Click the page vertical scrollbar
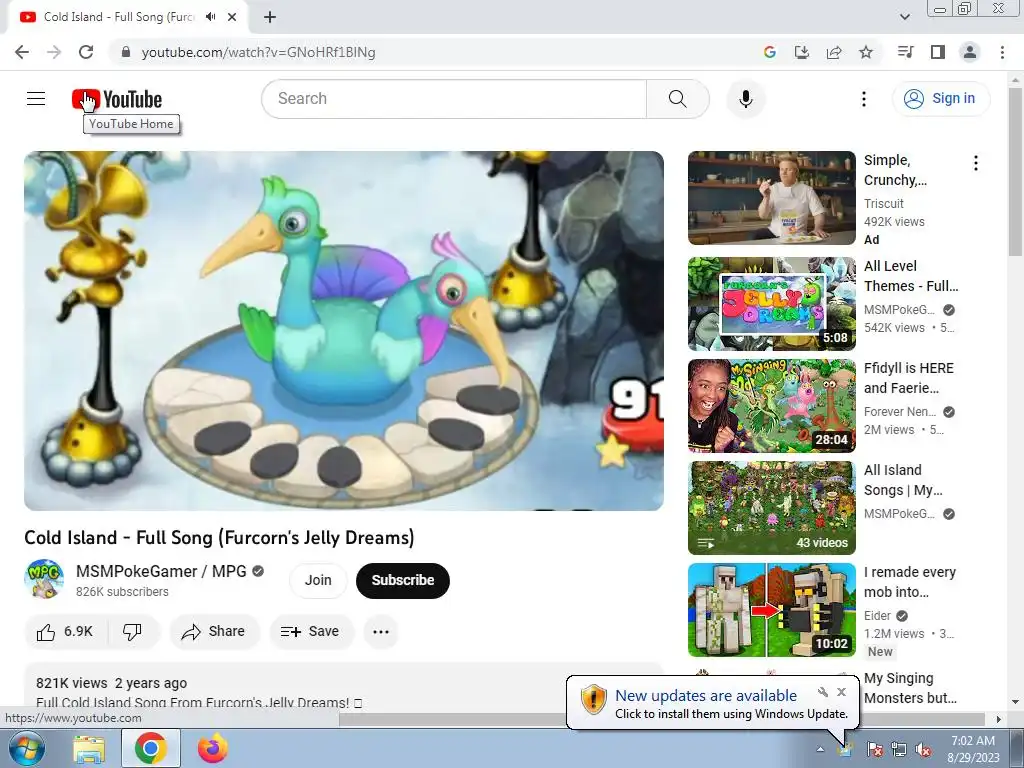Viewport: 1024px width, 768px height. pyautogui.click(x=1016, y=172)
